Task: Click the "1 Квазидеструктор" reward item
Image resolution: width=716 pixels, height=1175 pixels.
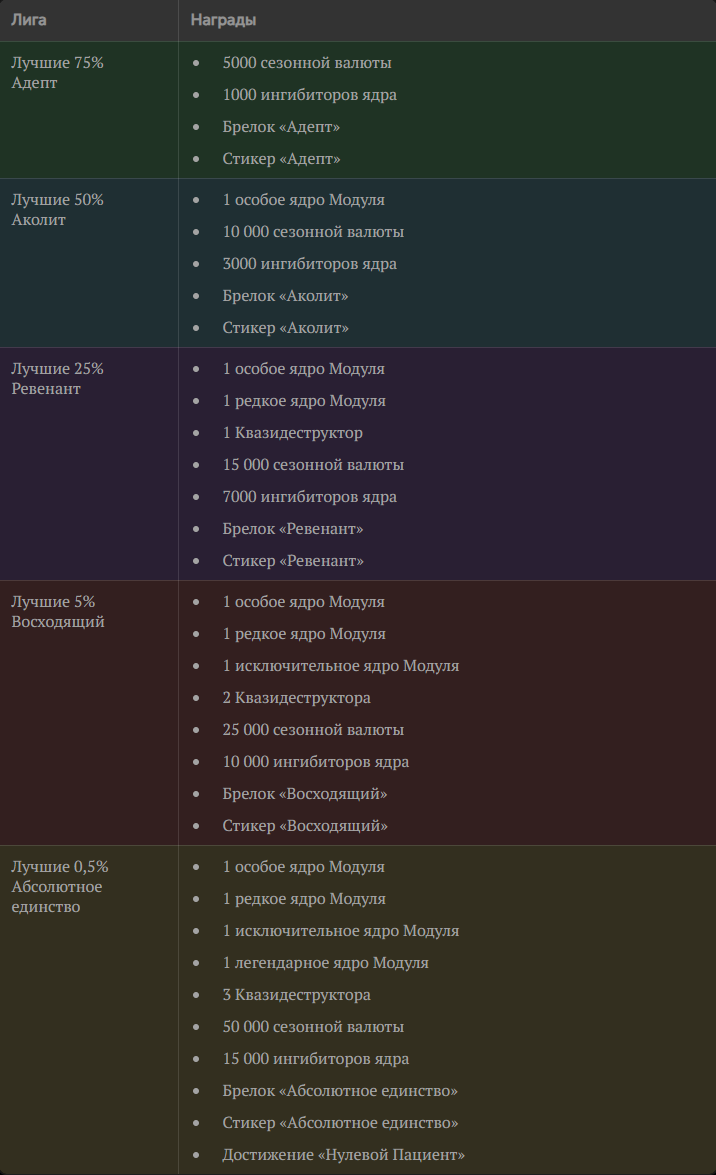Action: 292,433
